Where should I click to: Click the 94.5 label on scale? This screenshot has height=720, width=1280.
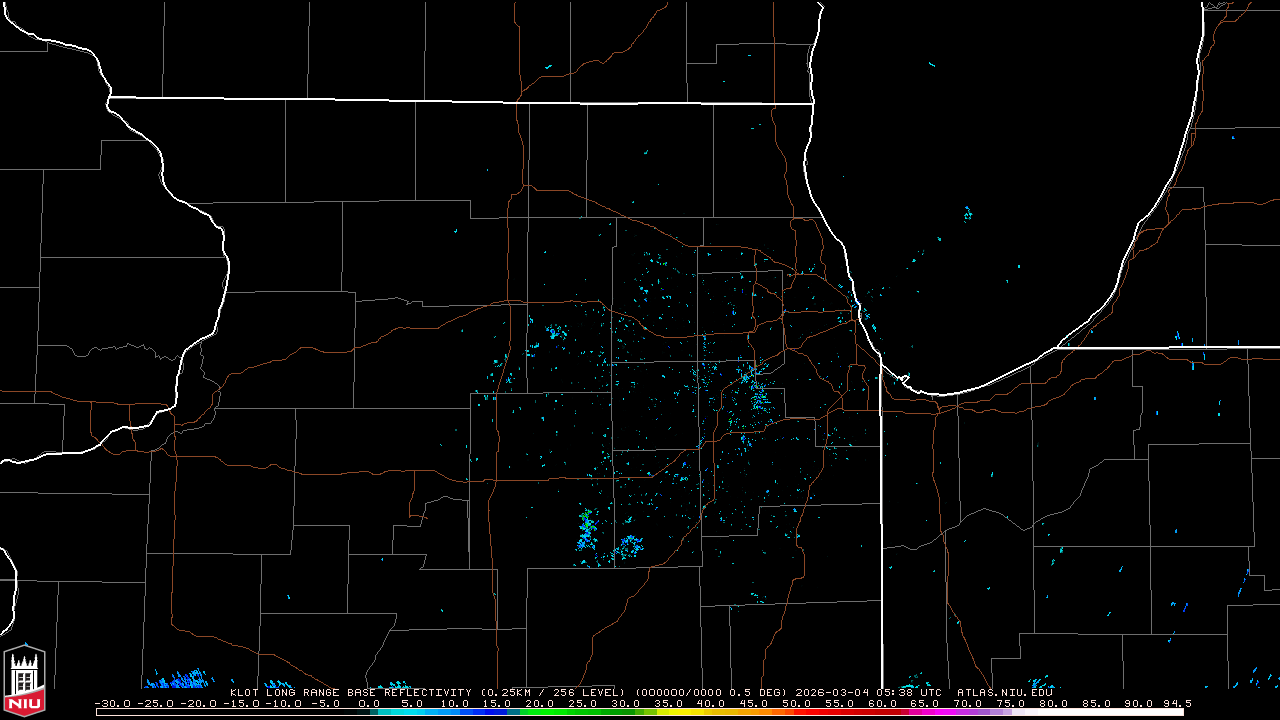pos(1177,703)
